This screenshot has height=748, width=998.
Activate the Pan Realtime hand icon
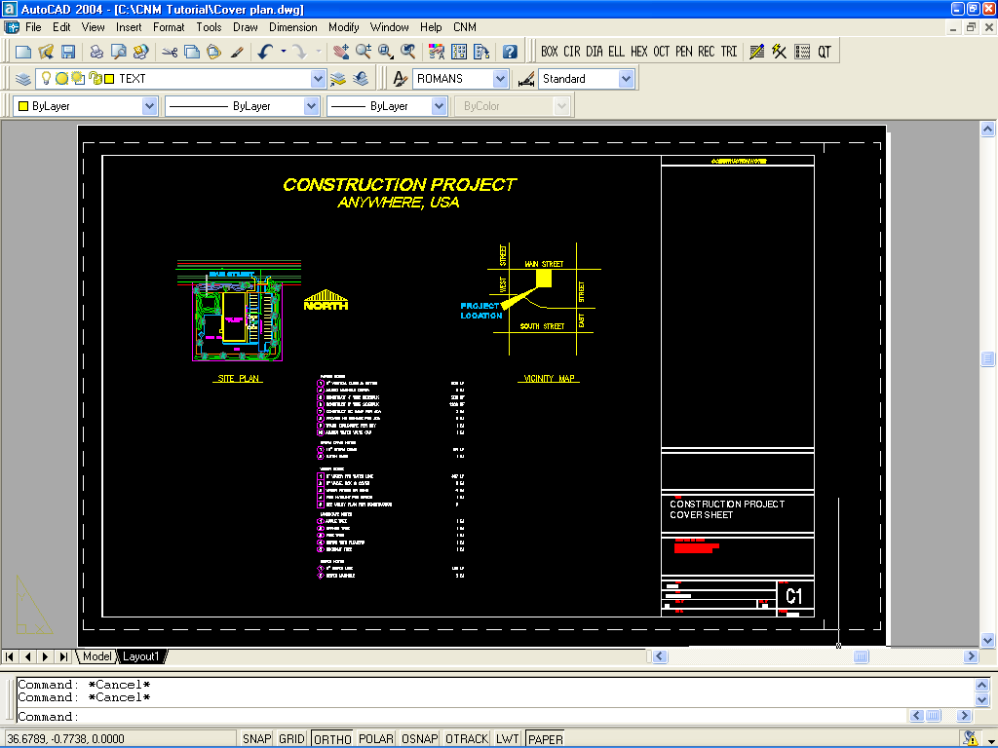340,51
